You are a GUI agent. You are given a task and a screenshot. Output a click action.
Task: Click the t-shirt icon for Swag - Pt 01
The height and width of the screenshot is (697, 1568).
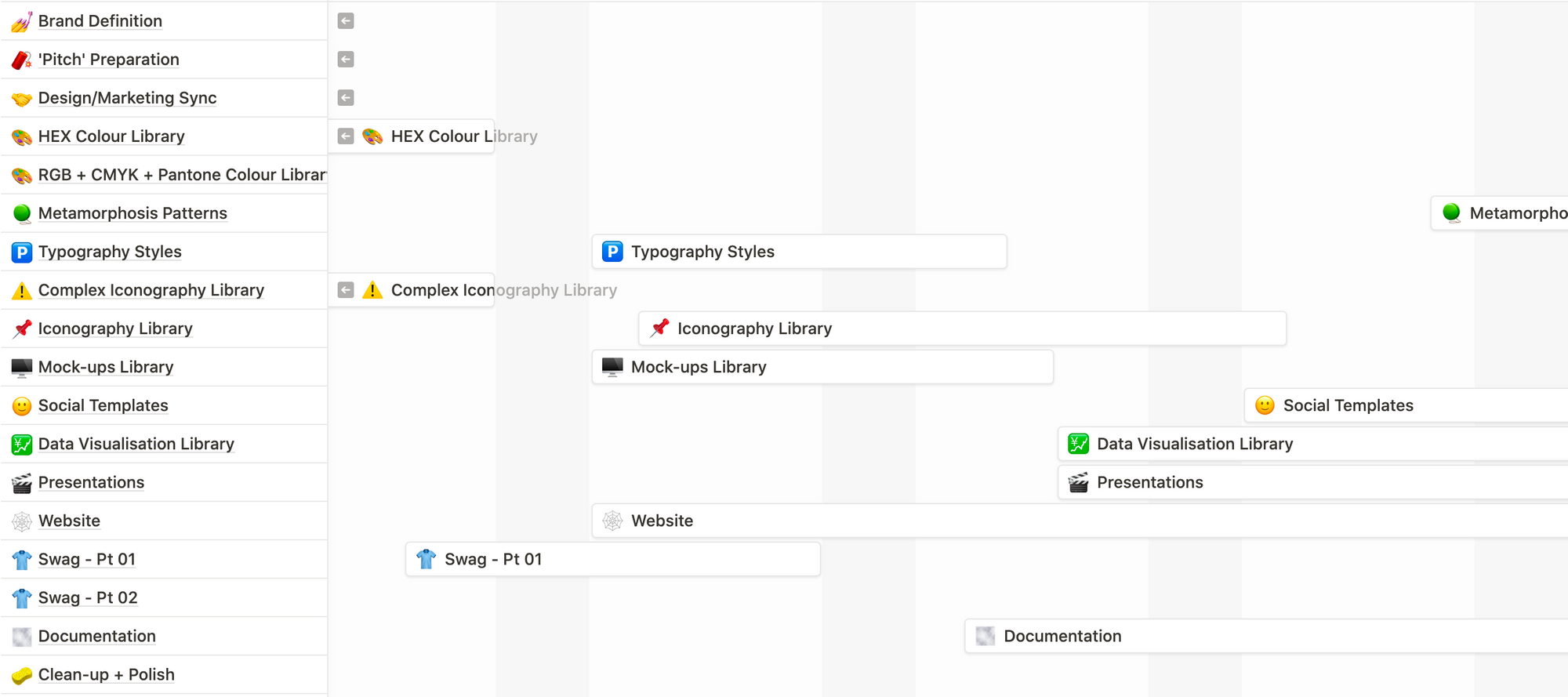pos(22,558)
